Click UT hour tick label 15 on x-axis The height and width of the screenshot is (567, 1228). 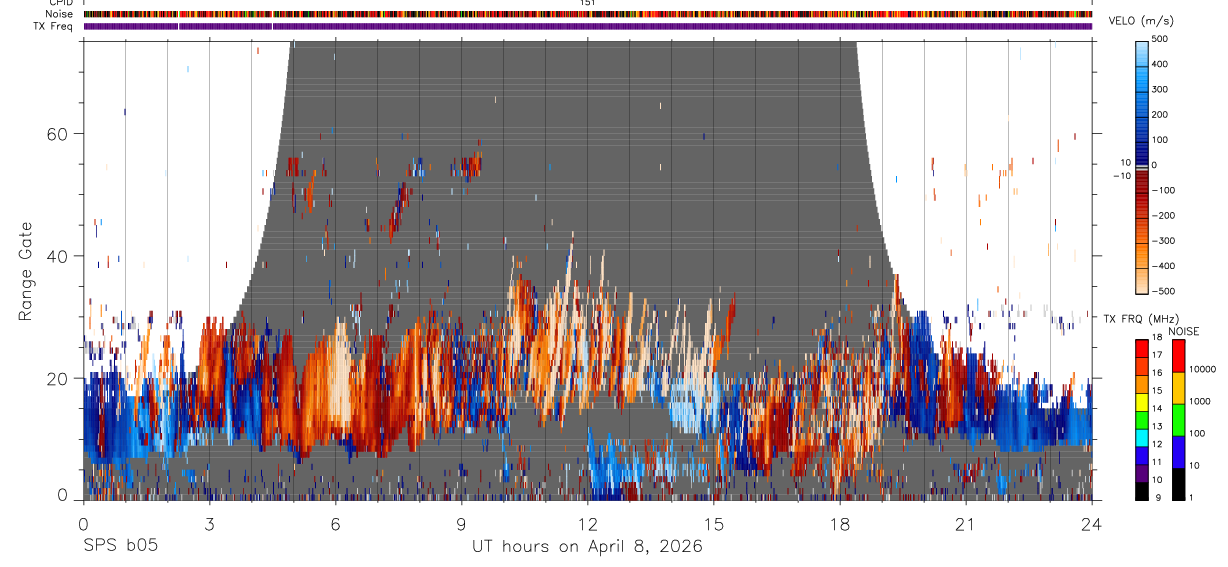[714, 523]
